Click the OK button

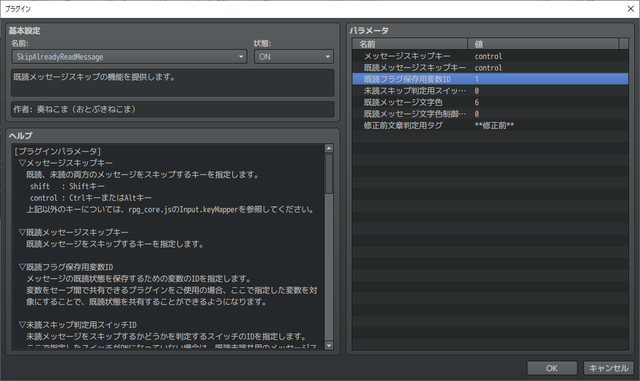pos(552,368)
